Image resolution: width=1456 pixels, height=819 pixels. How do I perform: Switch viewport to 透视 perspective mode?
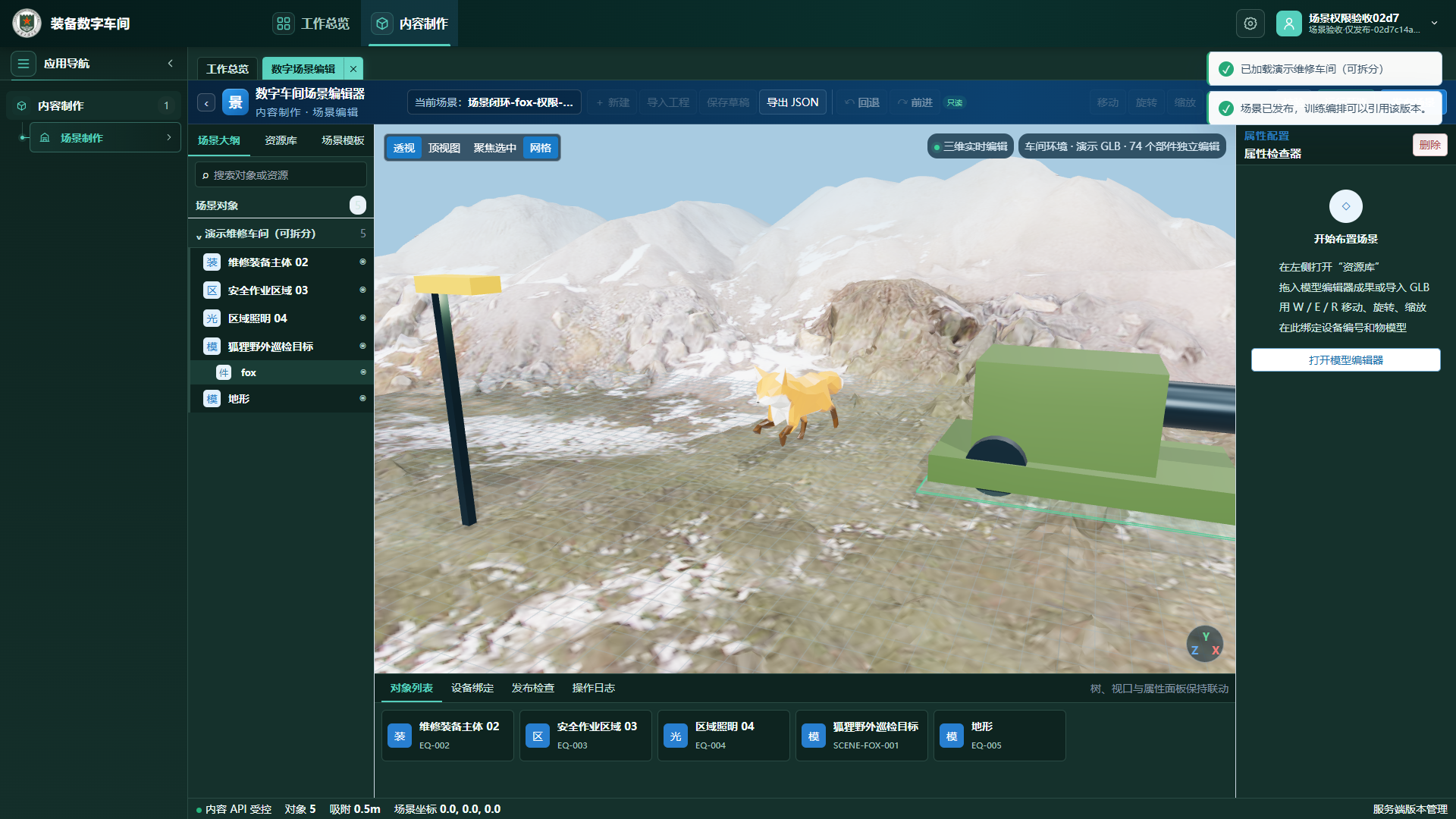(404, 148)
